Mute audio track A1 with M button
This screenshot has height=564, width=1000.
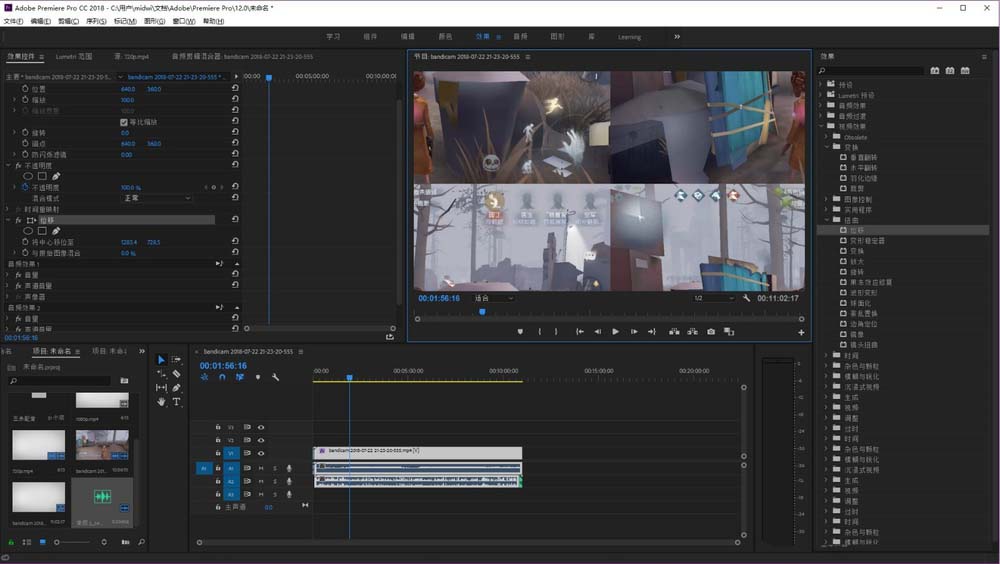(x=261, y=467)
